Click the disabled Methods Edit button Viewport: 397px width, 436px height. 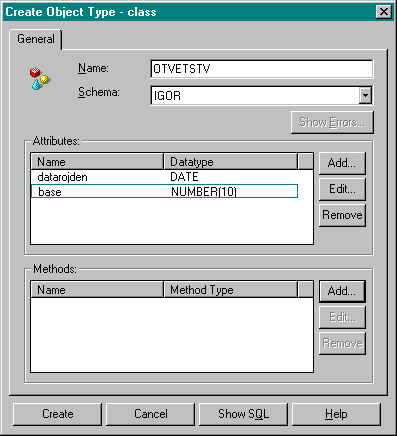click(342, 317)
